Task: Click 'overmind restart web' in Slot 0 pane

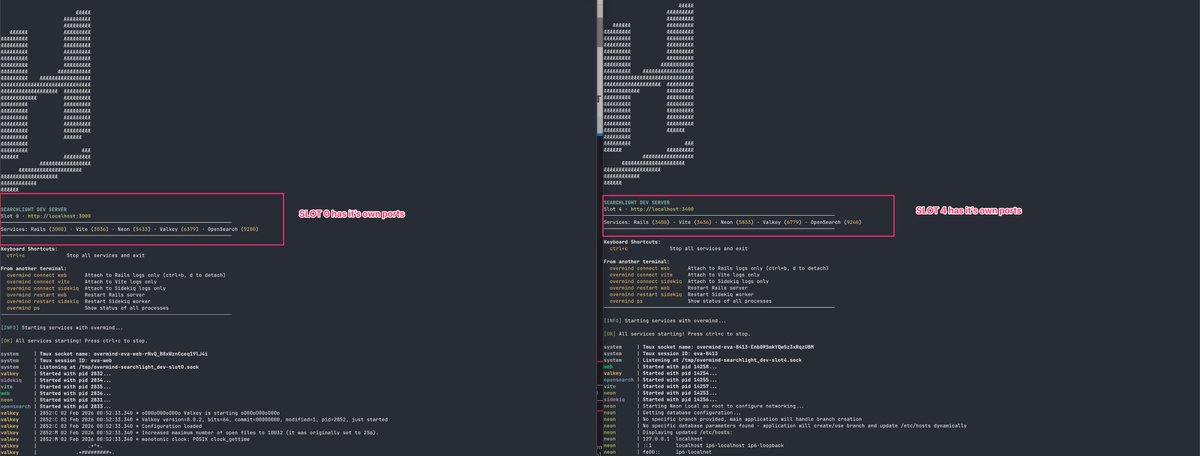Action: [37, 294]
